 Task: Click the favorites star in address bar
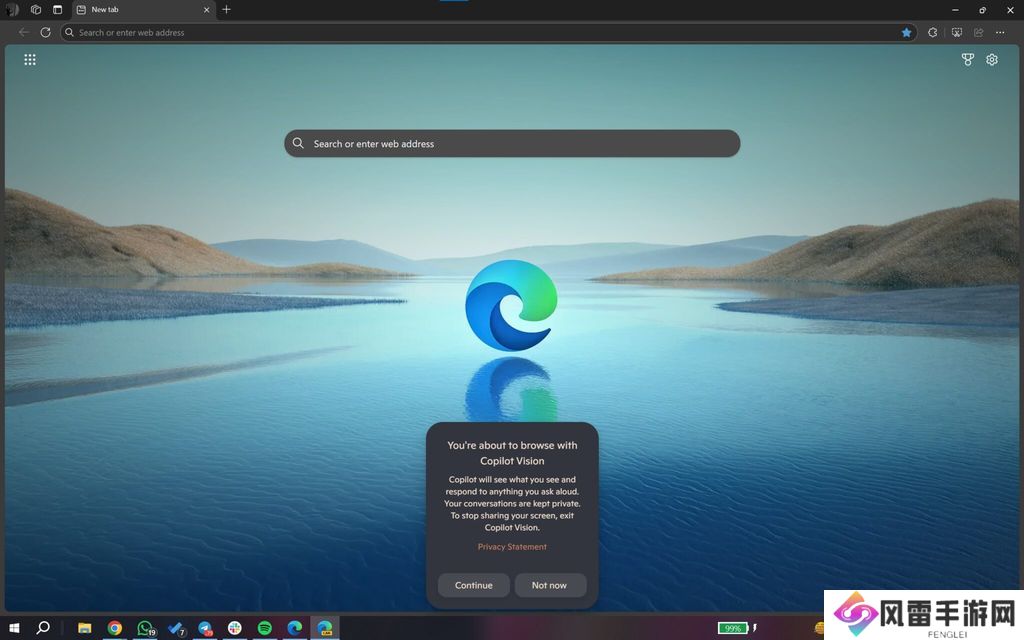click(907, 32)
